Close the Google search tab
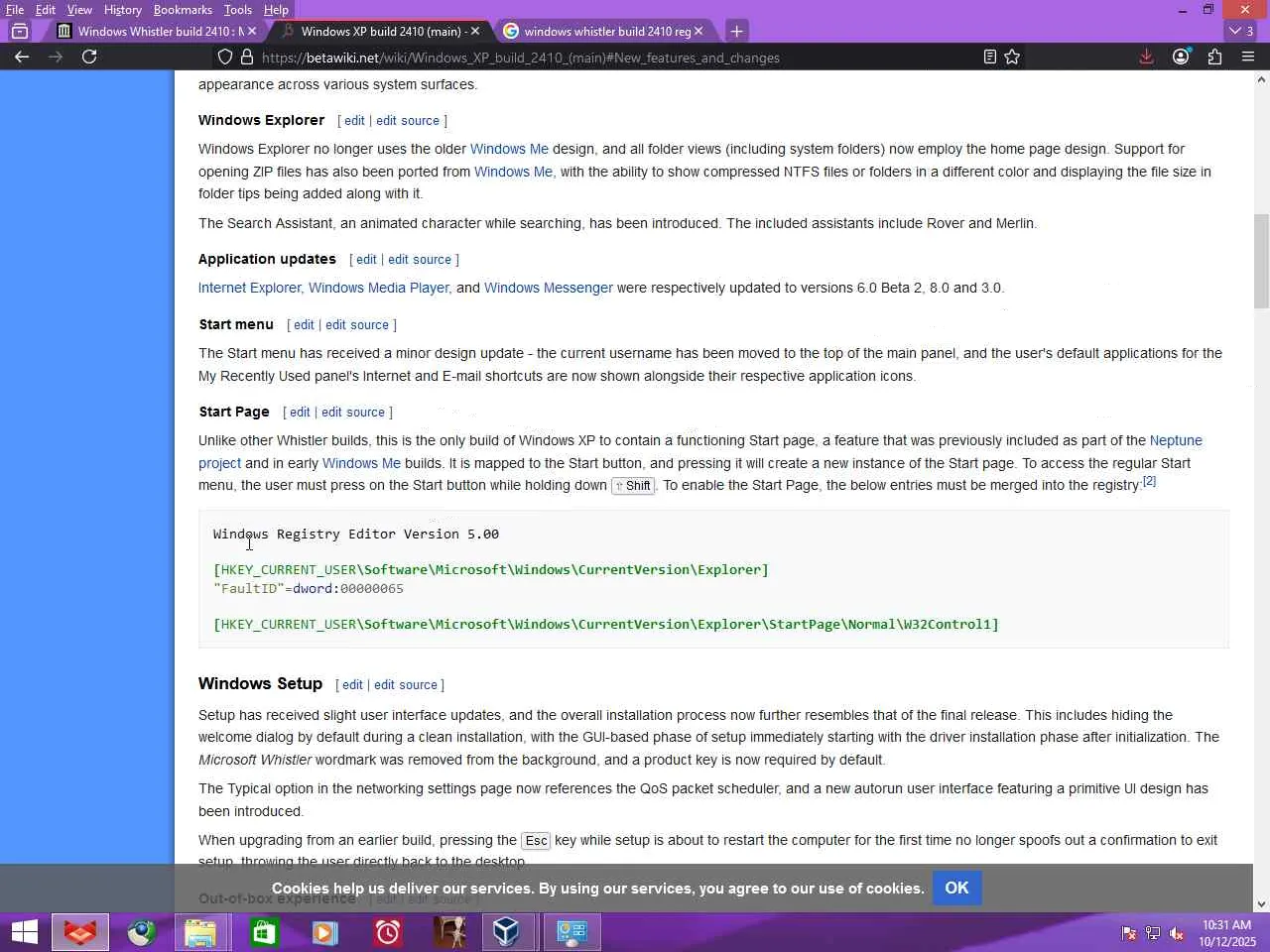Screen dimensions: 1270x952 (698, 31)
